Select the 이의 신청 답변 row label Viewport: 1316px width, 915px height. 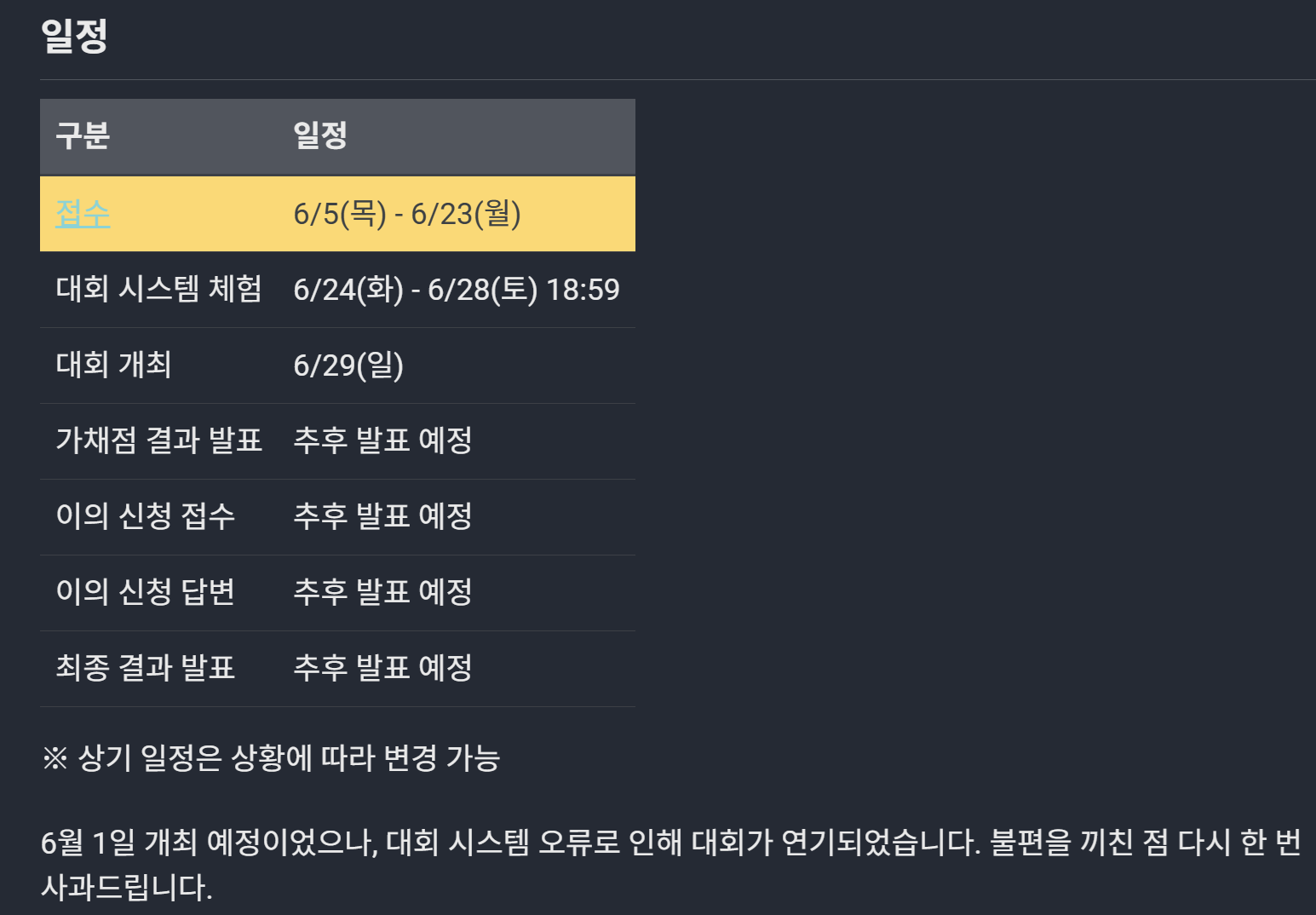(x=146, y=592)
